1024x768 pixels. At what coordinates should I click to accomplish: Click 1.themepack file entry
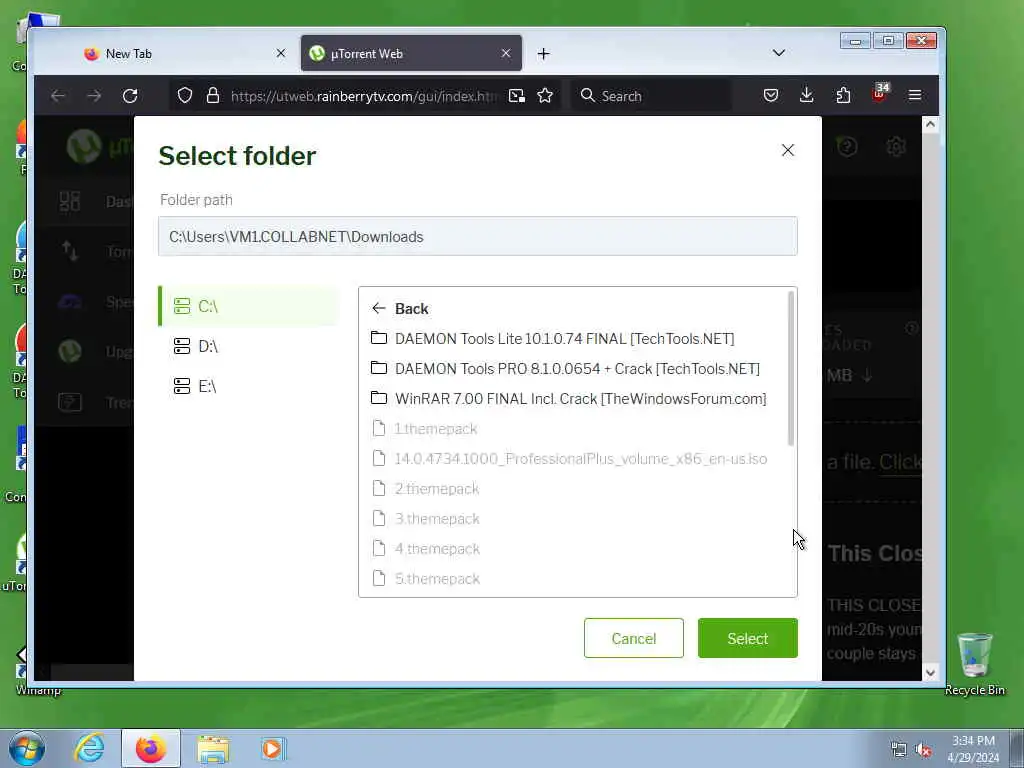(424, 428)
